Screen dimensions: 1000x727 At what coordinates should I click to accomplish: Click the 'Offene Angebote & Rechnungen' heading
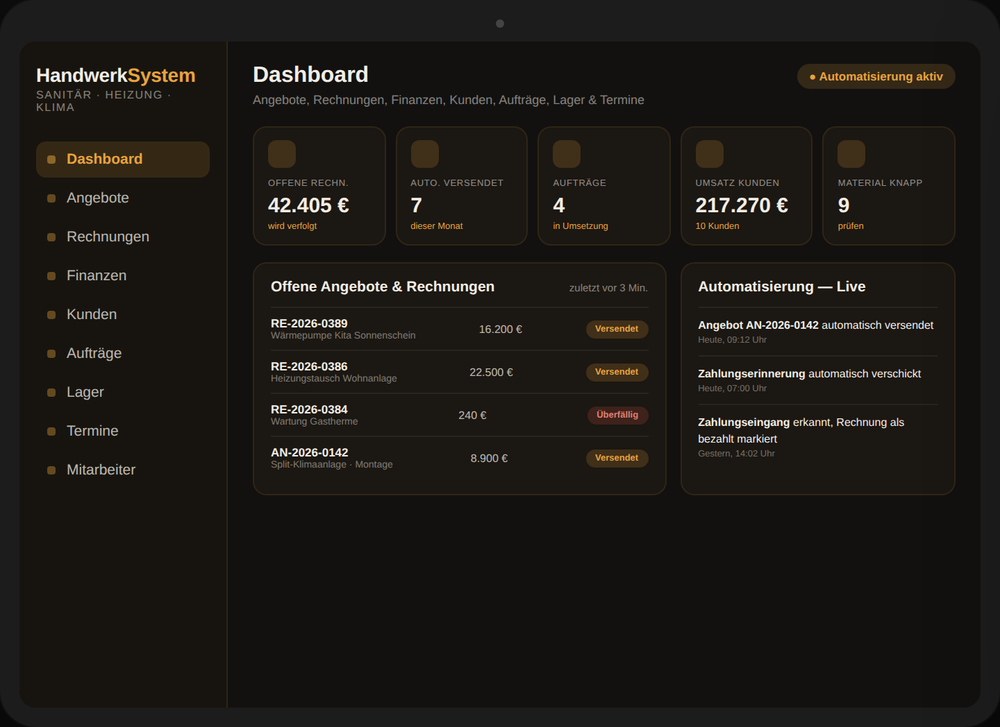[383, 287]
